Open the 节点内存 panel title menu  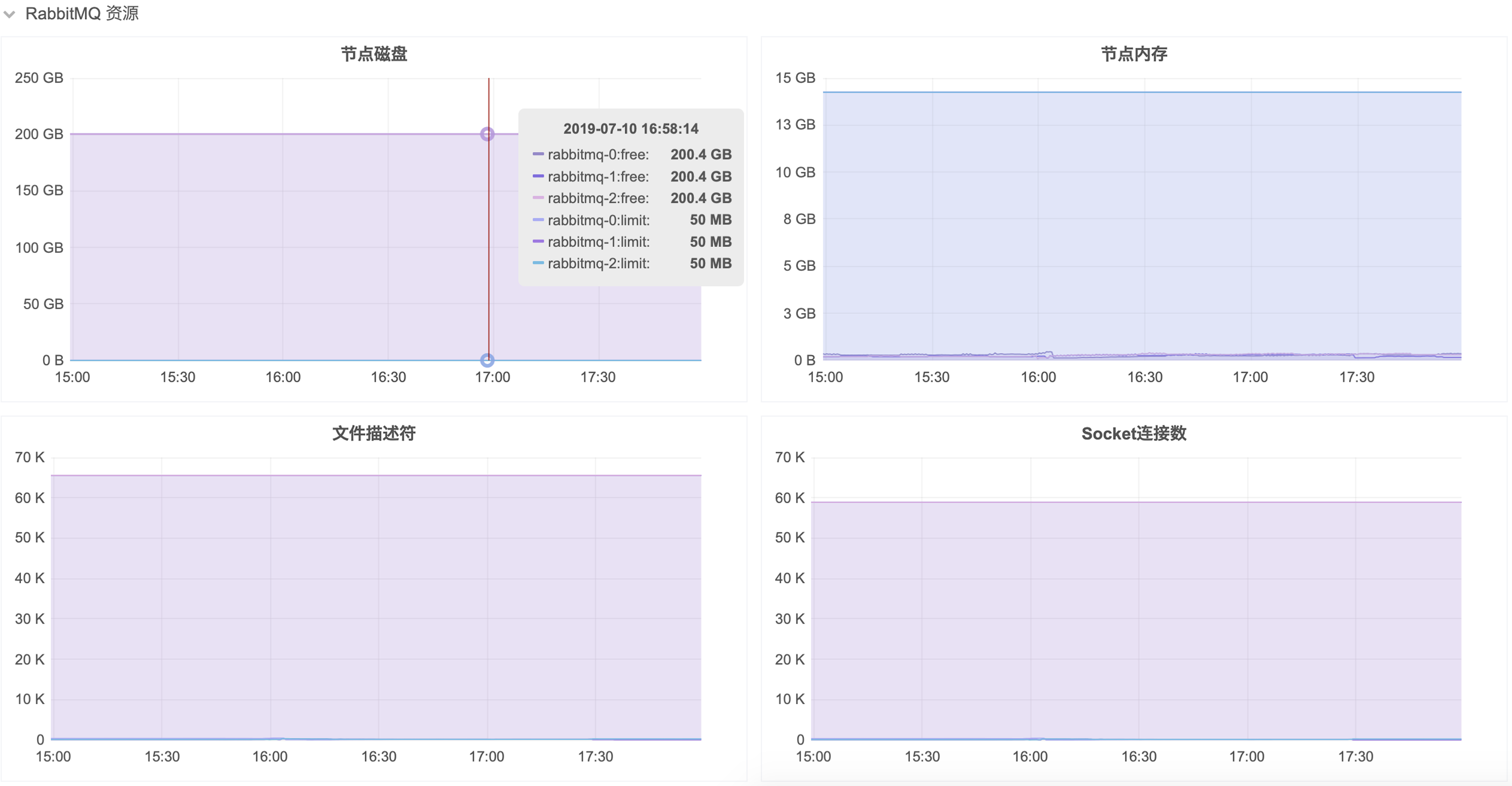(x=1133, y=54)
